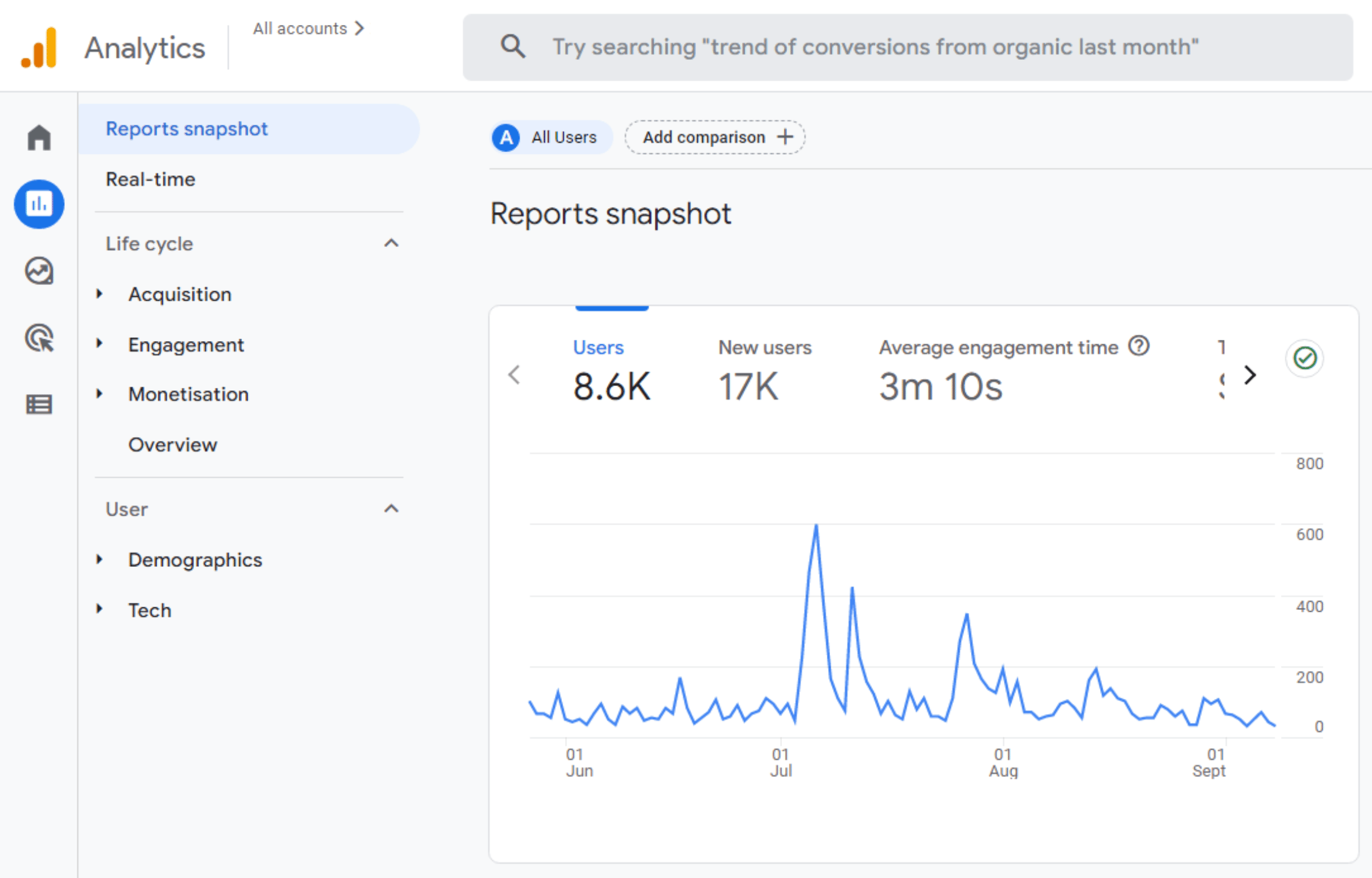Click the search magnifier icon
This screenshot has height=878, width=1372.
tap(513, 47)
